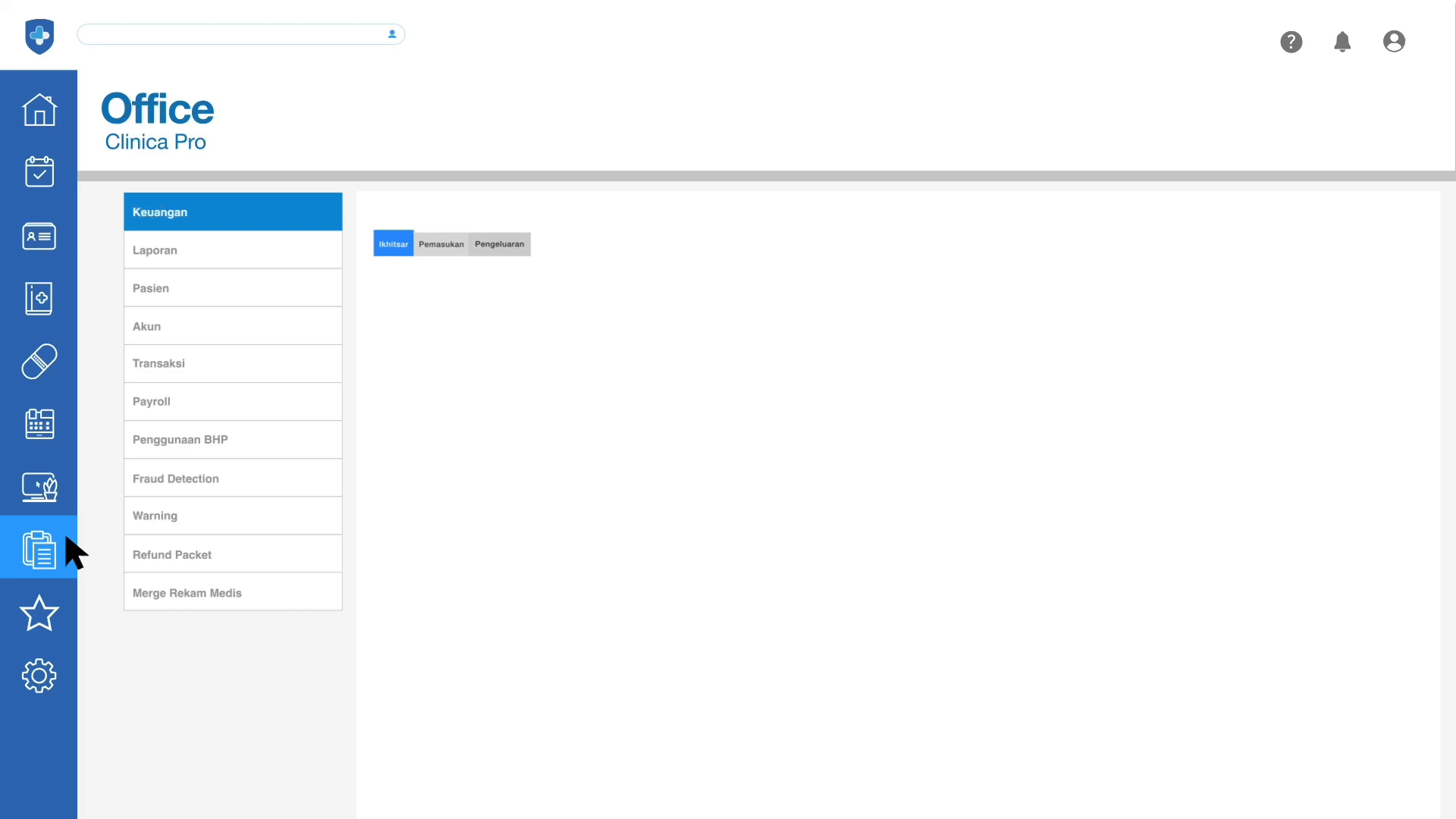Image resolution: width=1456 pixels, height=819 pixels.
Task: Switch to the Pemasukan tab
Action: (x=441, y=244)
